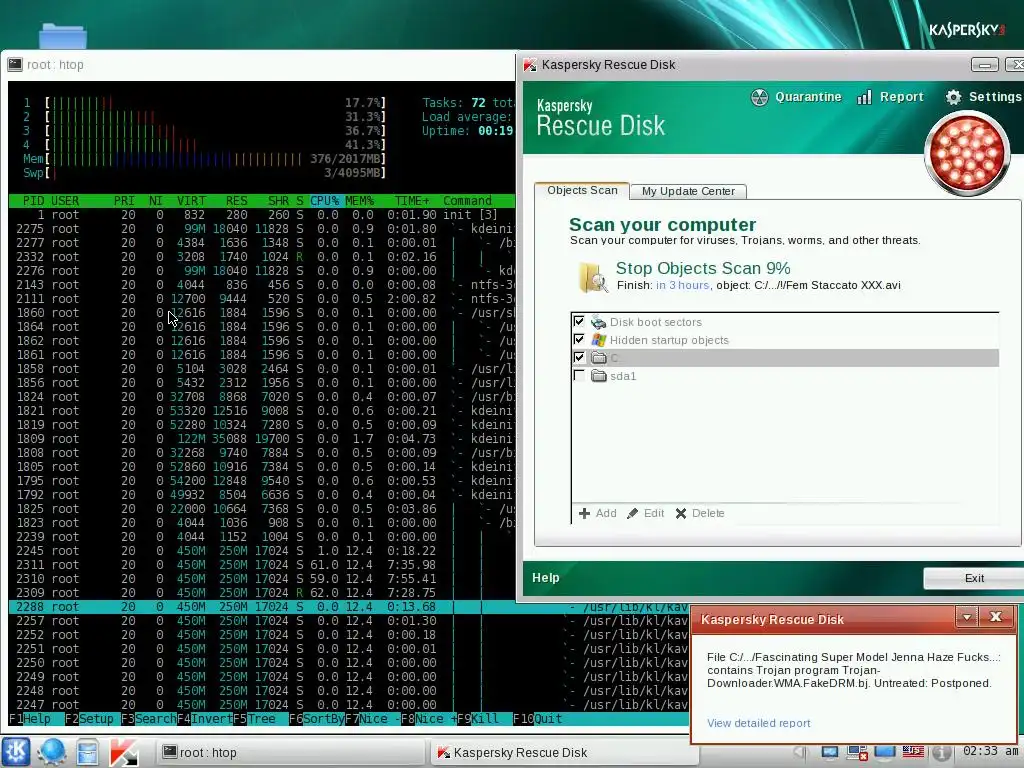Click F1 Help in htop
Viewport: 1024px width, 768px height.
pyautogui.click(x=30, y=718)
